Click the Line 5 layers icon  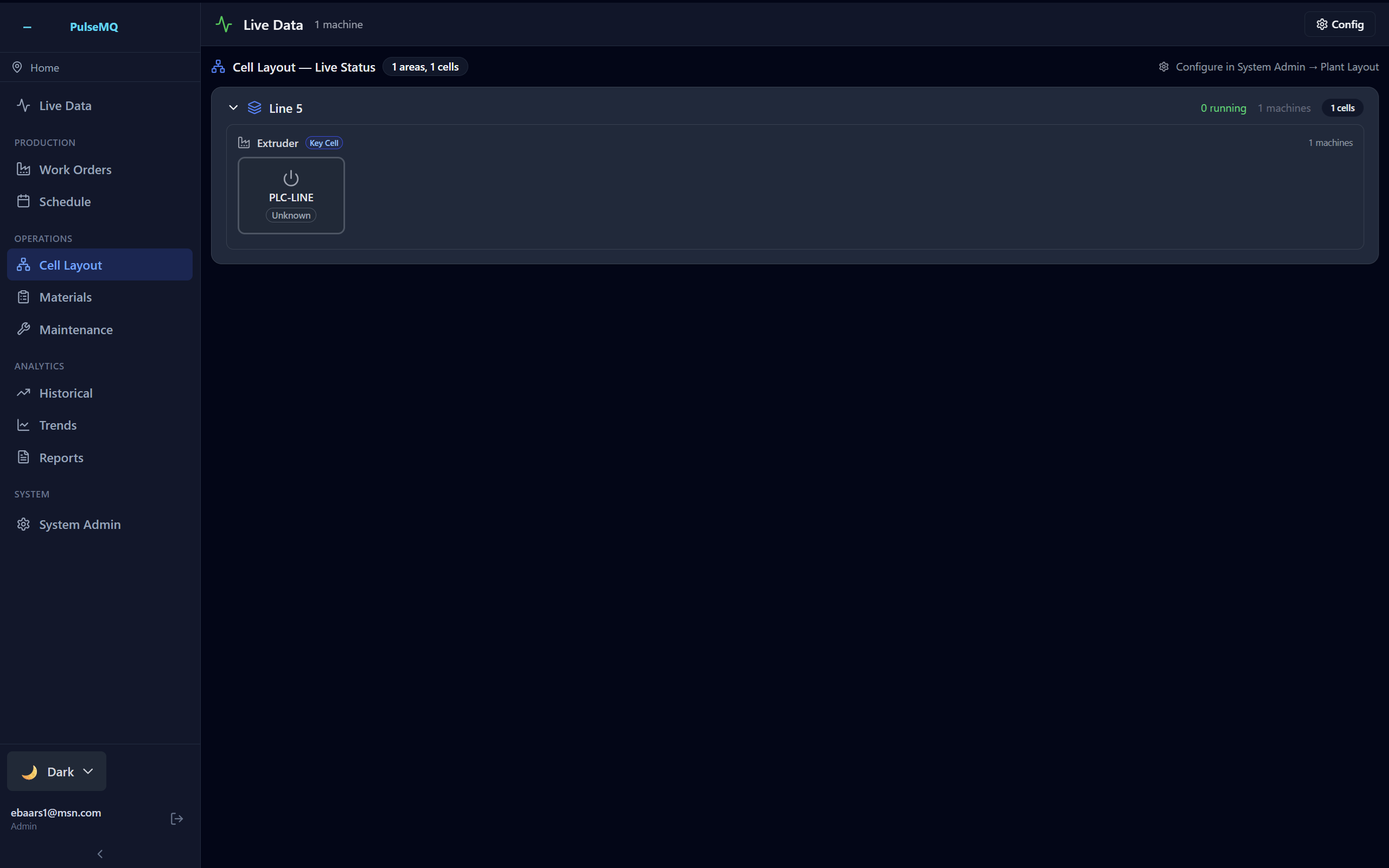254,108
